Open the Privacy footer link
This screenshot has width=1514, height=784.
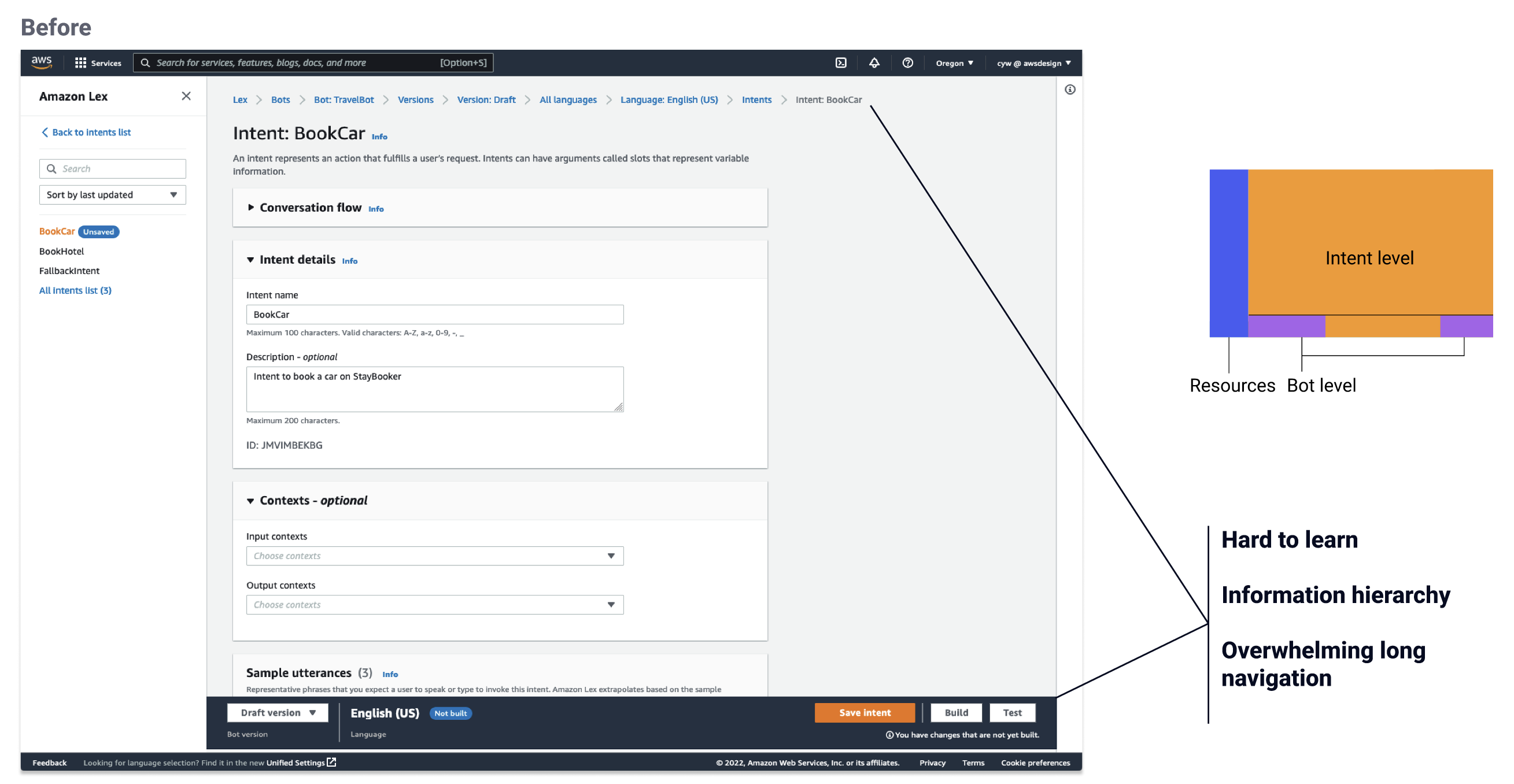(x=932, y=762)
